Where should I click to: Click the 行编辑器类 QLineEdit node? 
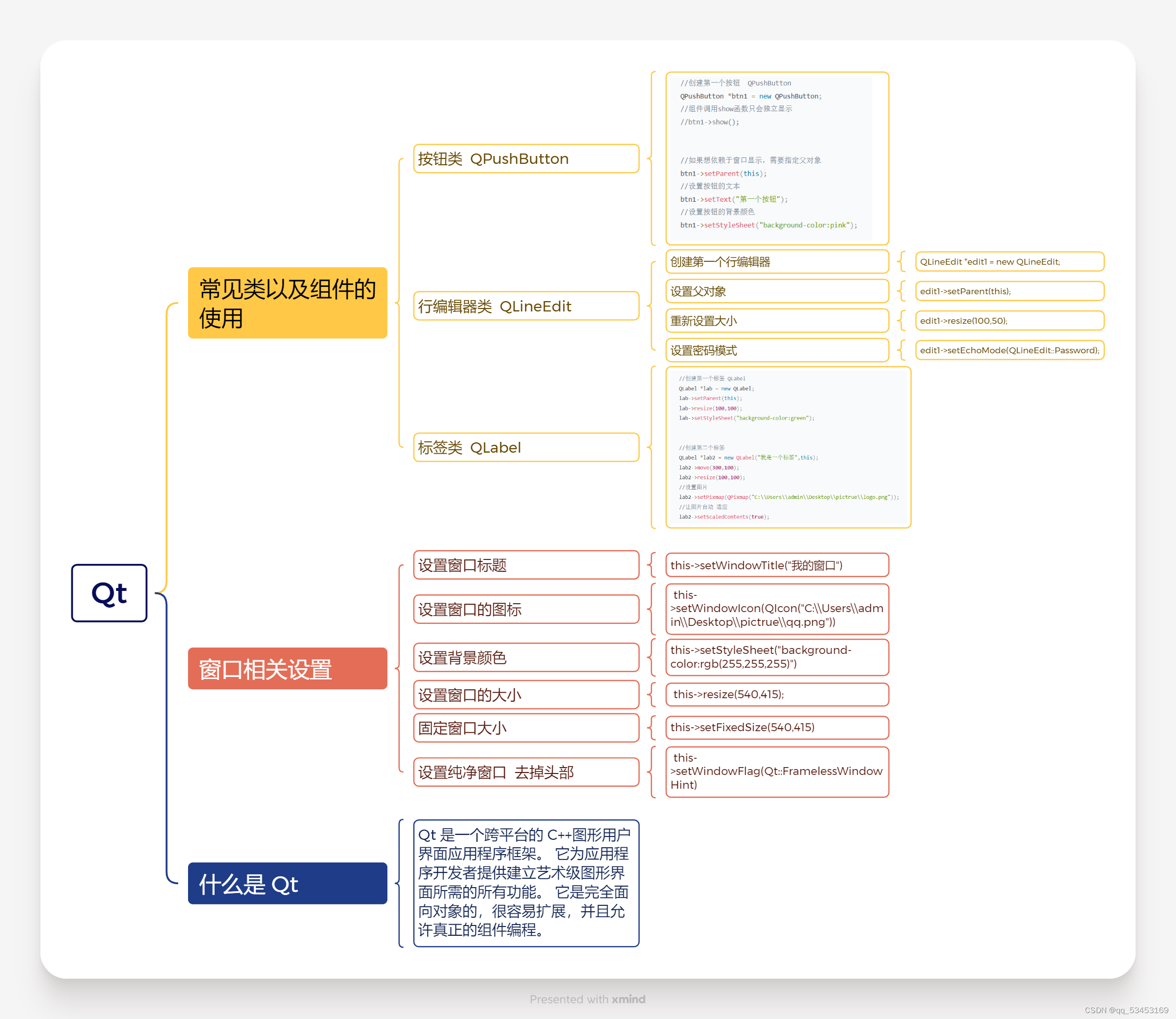click(526, 306)
